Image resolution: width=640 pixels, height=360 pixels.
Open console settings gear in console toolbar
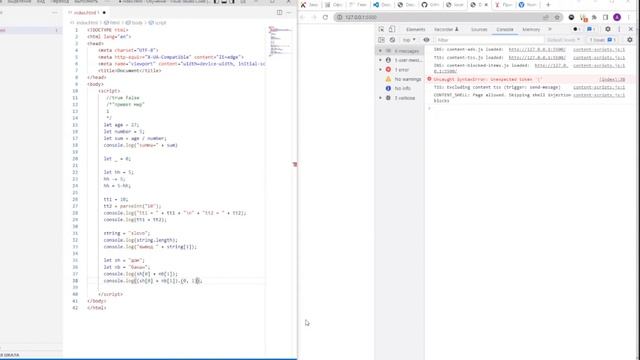click(630, 40)
